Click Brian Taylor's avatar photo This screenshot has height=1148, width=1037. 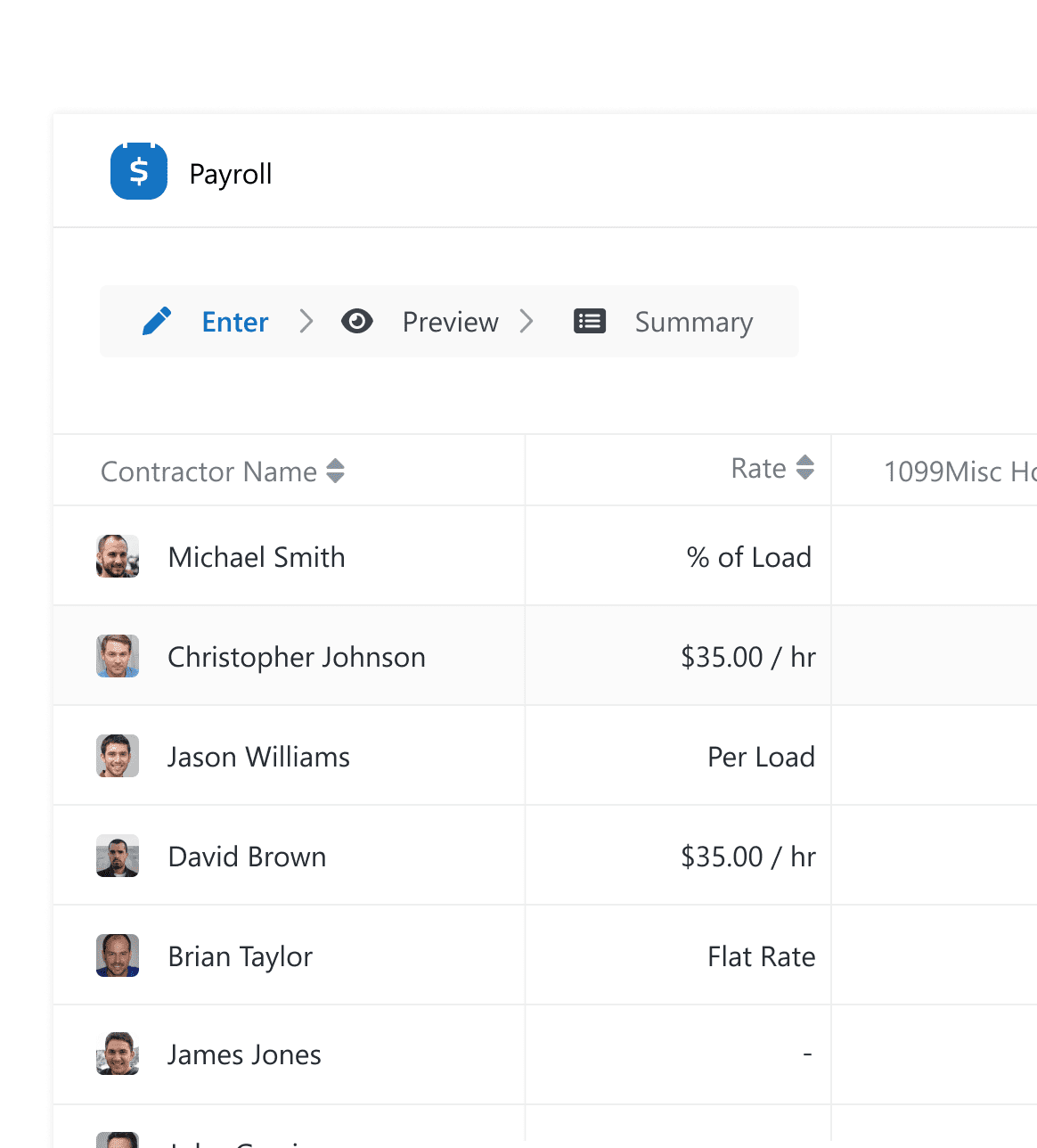(117, 955)
